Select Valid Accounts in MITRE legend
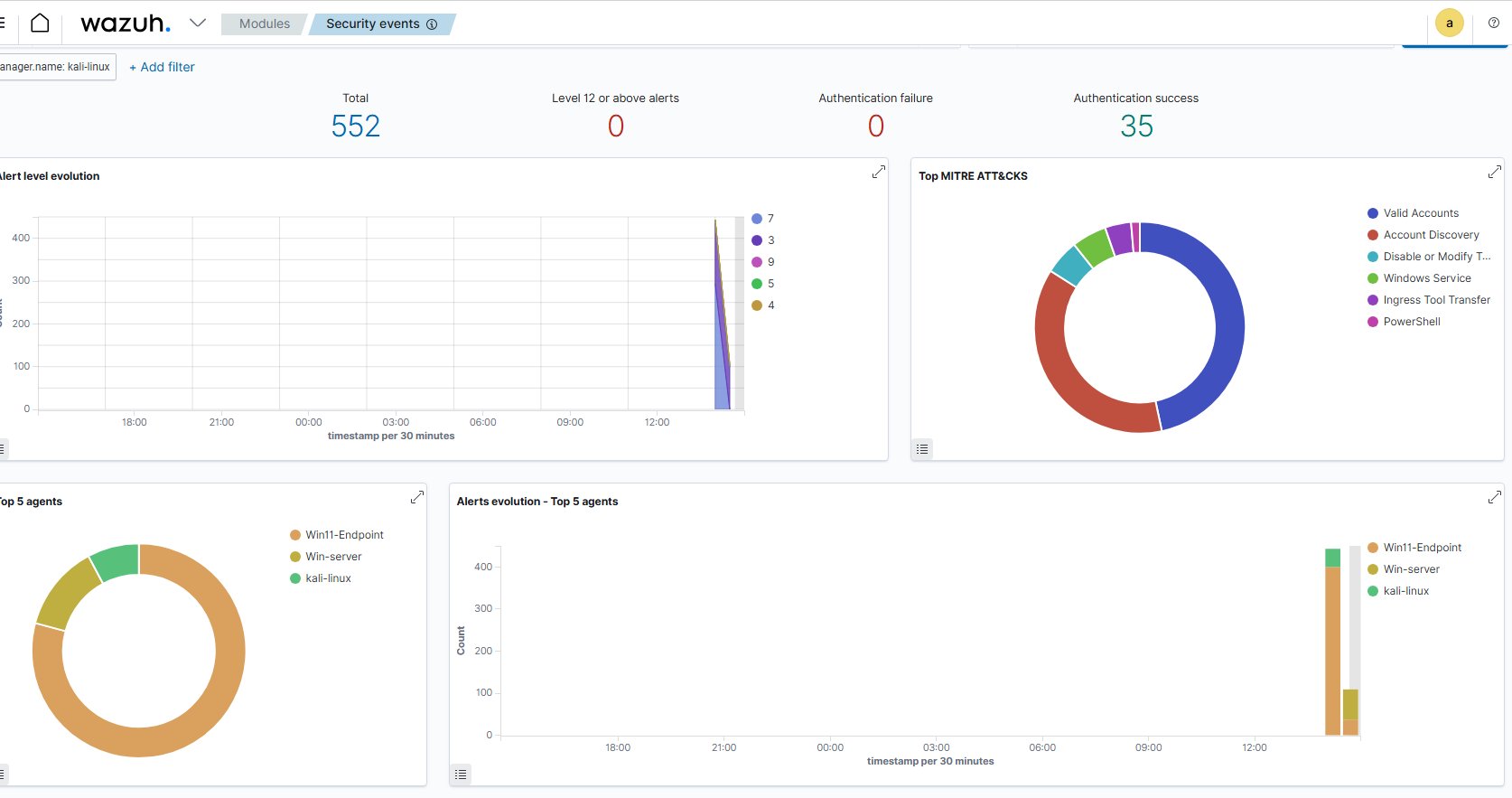 tap(1413, 213)
